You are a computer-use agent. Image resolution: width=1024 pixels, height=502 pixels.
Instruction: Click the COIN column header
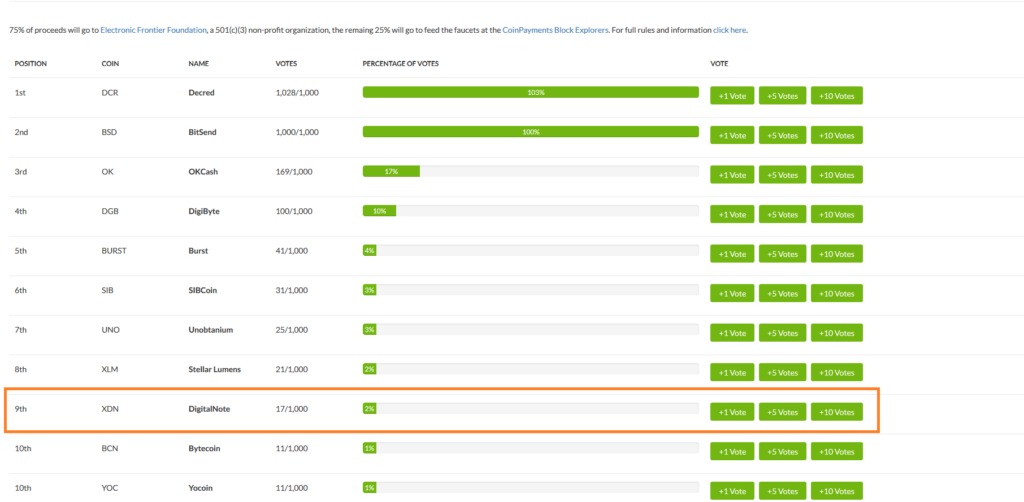point(110,64)
